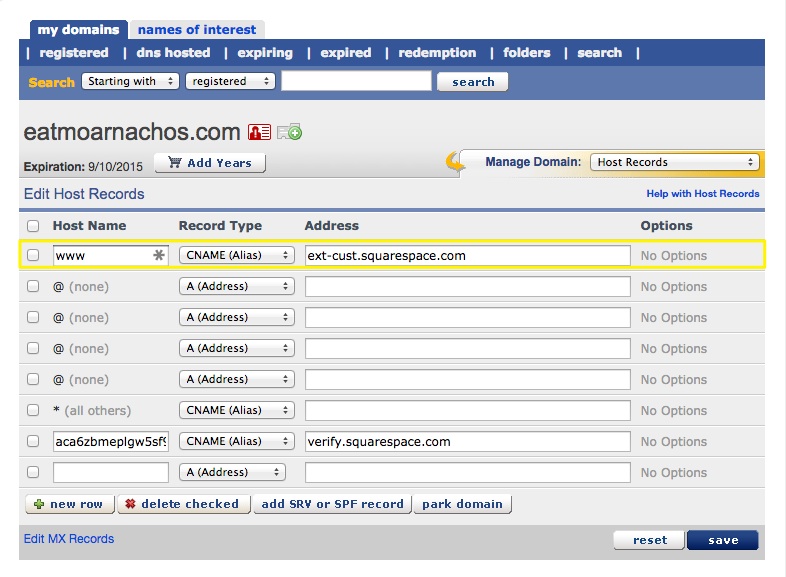This screenshot has height=577, width=786.
Task: Click the reset button
Action: [649, 540]
